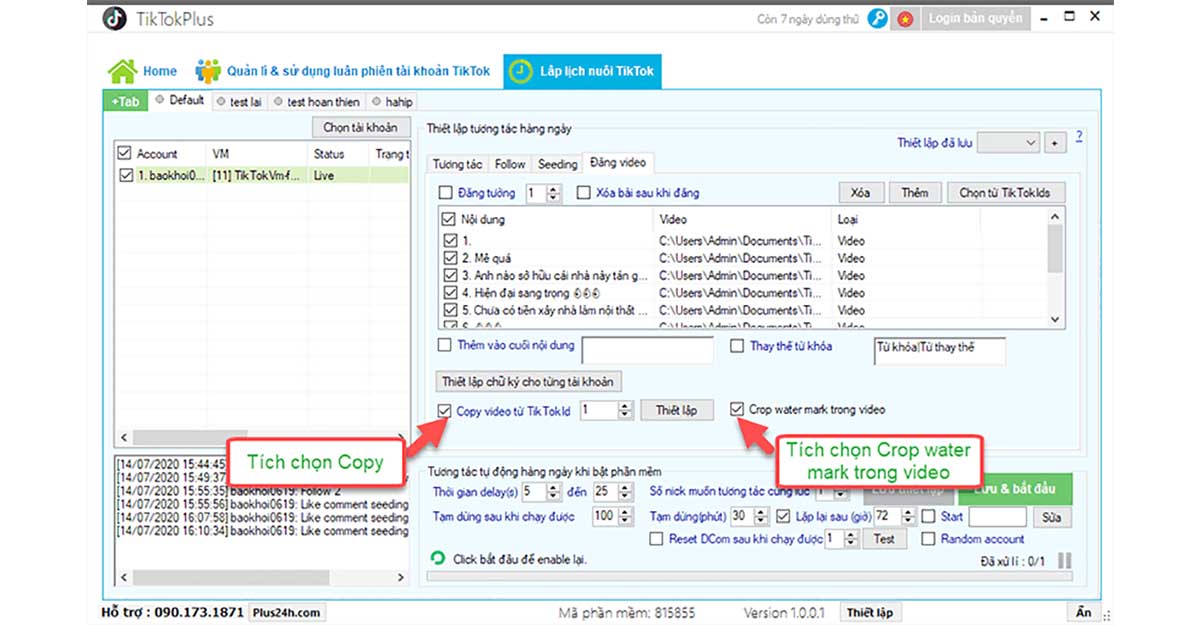
Task: Enable 'Thêm vào cuối nội dung' checkbox
Action: pos(446,346)
